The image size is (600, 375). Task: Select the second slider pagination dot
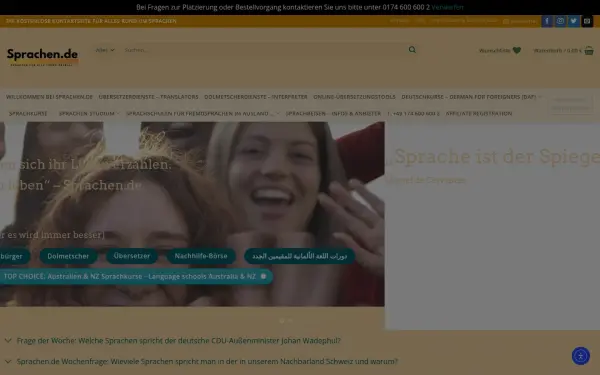pos(290,321)
